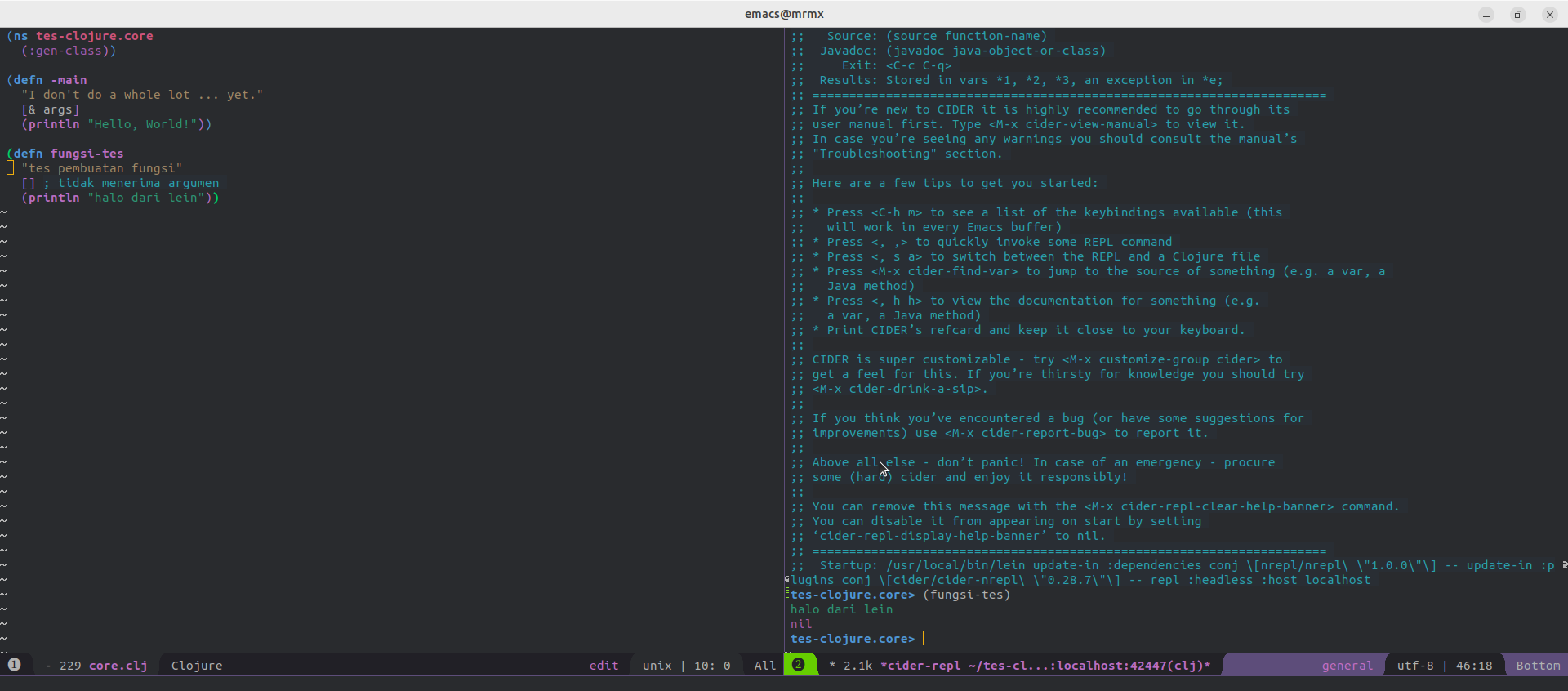Image resolution: width=1568 pixels, height=691 pixels.
Task: Click the *cider-repl* buffer name in mode line
Action: pos(1045,666)
